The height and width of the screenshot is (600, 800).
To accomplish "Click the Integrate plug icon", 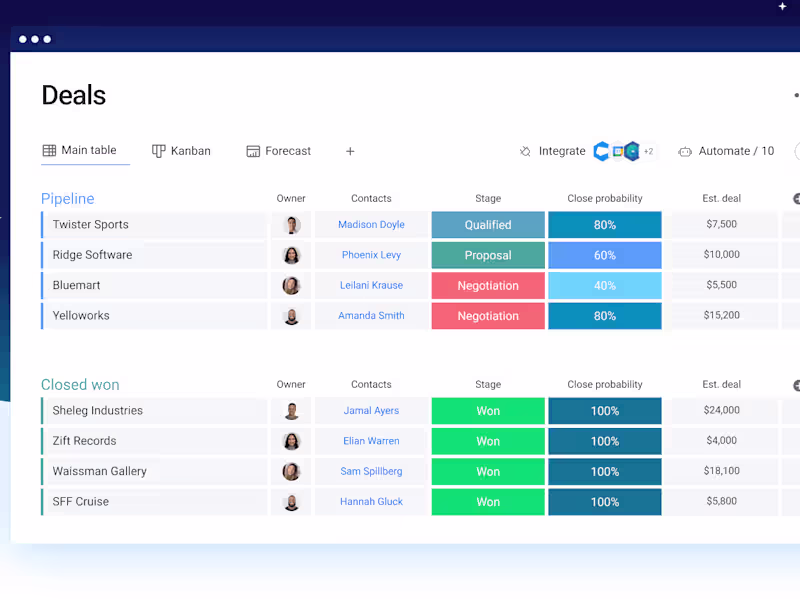I will coord(525,152).
